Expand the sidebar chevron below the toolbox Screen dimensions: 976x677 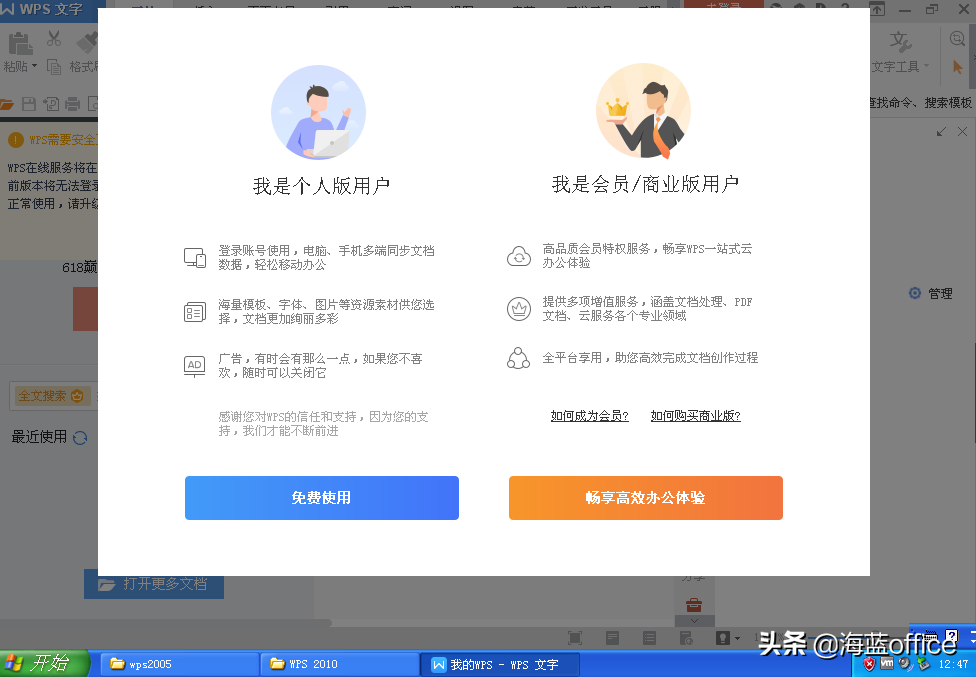click(x=694, y=621)
